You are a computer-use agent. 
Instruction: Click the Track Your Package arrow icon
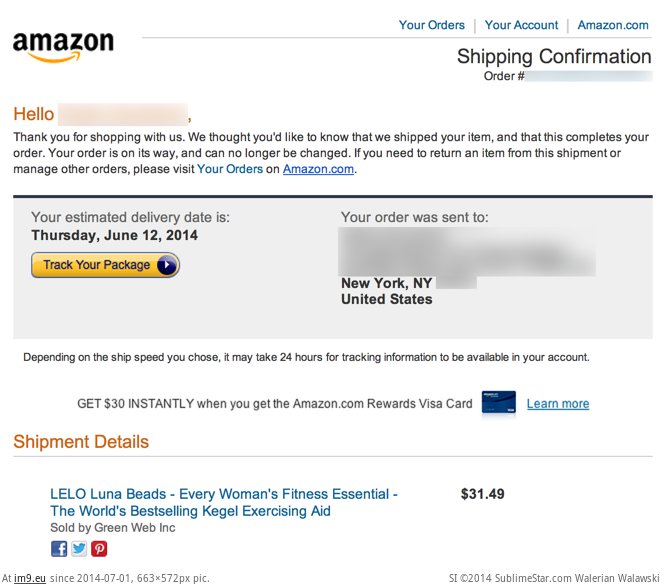(167, 265)
